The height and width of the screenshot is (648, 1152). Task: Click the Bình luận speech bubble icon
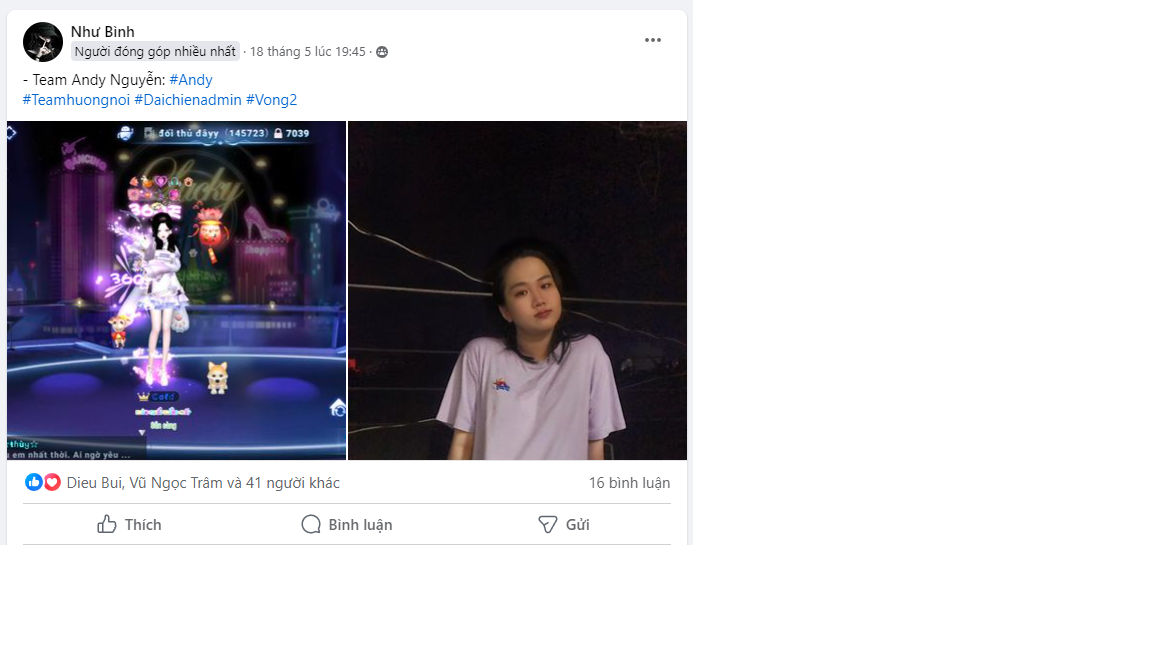(x=311, y=525)
